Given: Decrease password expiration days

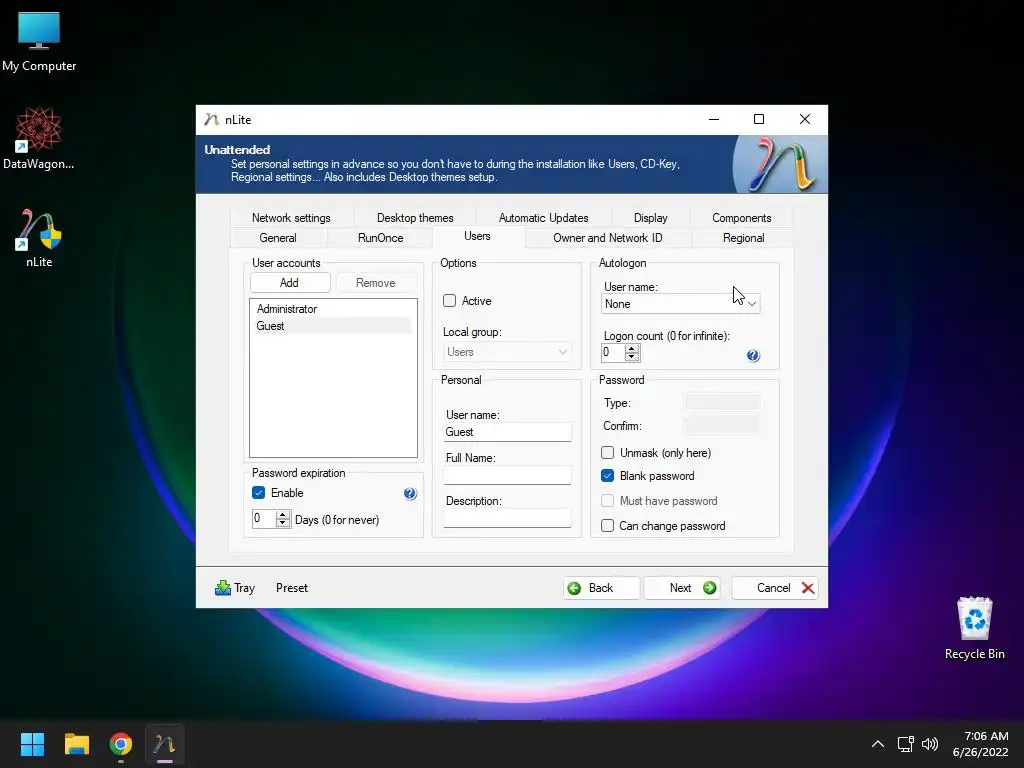Looking at the screenshot, I should [283, 523].
